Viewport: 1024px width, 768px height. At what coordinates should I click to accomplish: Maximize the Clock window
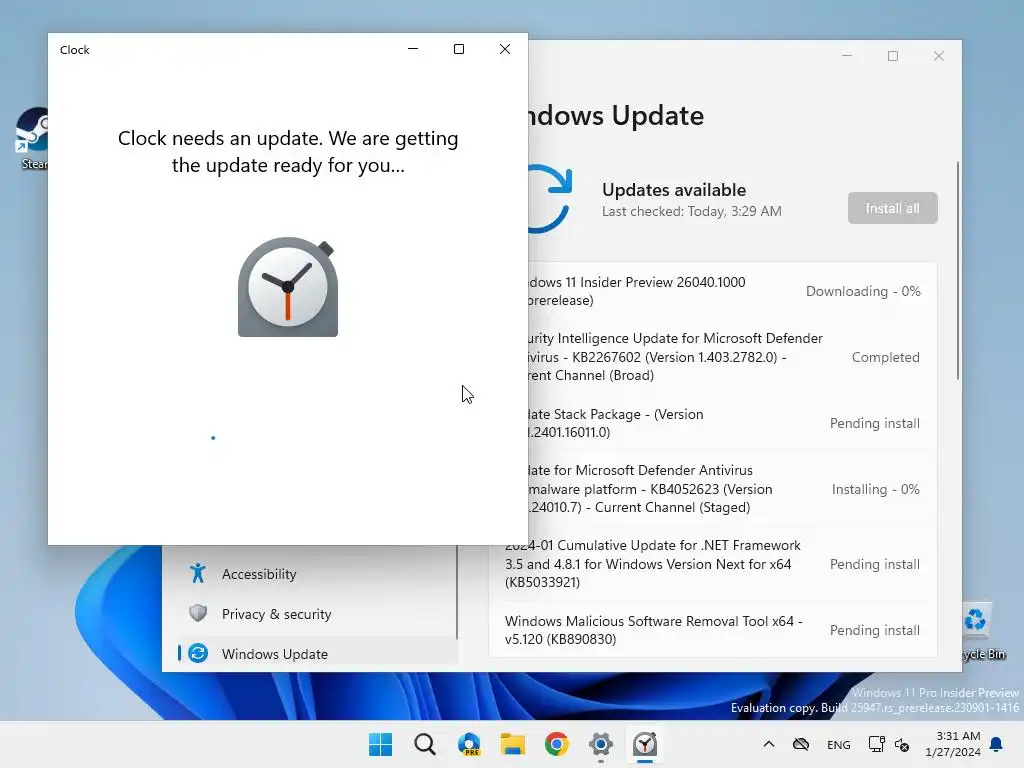(459, 49)
